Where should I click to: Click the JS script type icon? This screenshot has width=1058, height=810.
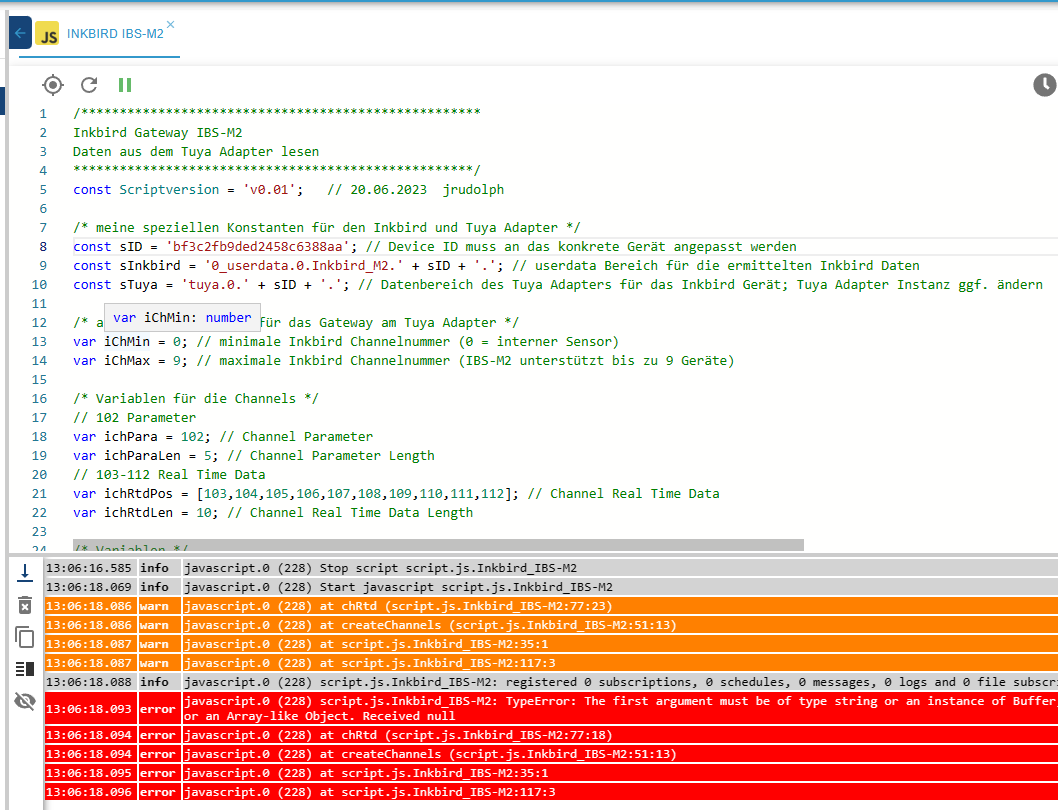coord(47,34)
